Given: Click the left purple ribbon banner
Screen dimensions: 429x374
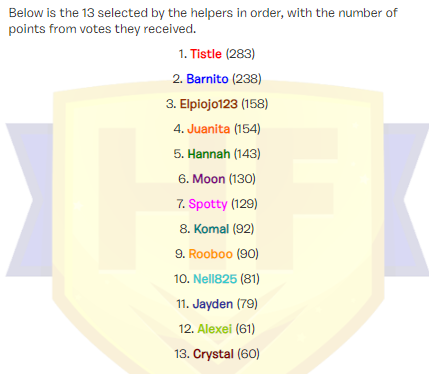Looking at the screenshot, I should click(x=29, y=200).
